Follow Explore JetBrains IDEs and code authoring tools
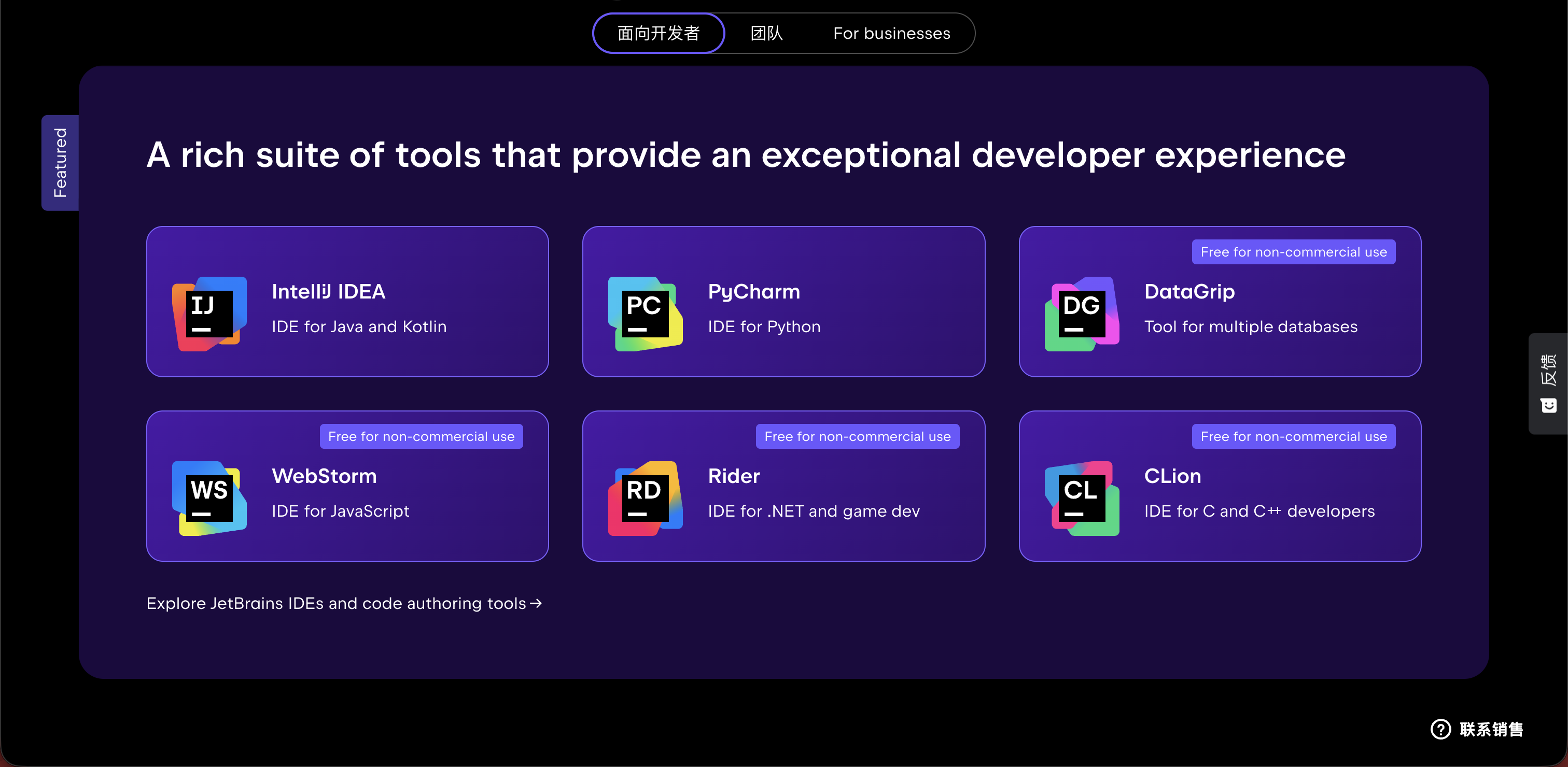Viewport: 1568px width, 767px height. [x=344, y=603]
